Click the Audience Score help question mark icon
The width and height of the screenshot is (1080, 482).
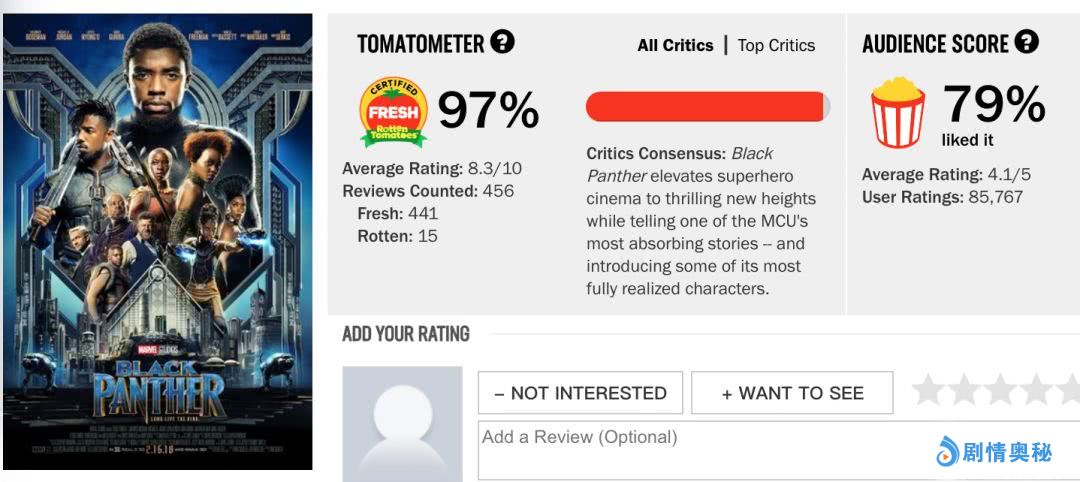(1027, 42)
